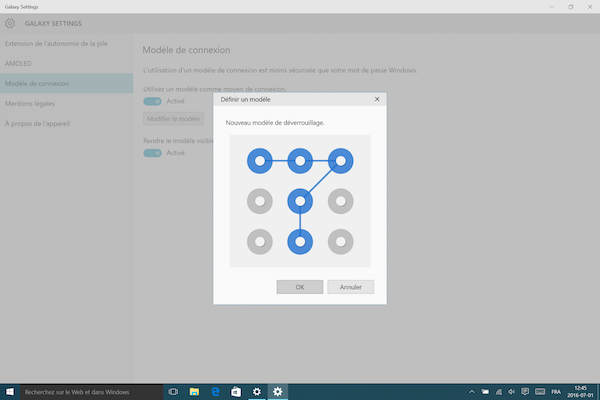This screenshot has width=600, height=400.
Task: Switch to the active Galaxy Settings taskbar app
Action: pos(278,392)
